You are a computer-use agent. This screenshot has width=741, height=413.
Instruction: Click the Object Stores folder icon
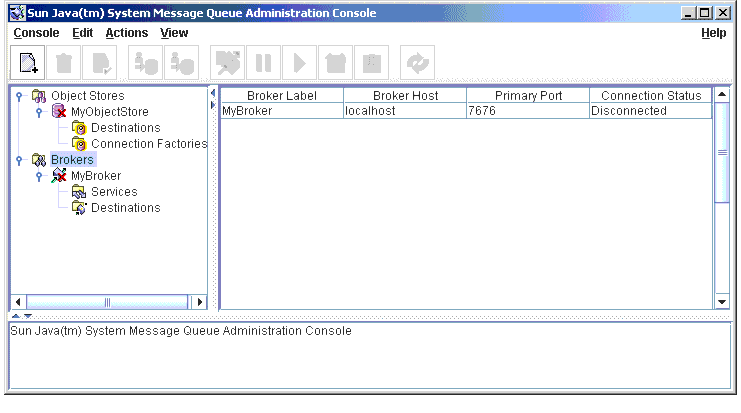pos(39,96)
